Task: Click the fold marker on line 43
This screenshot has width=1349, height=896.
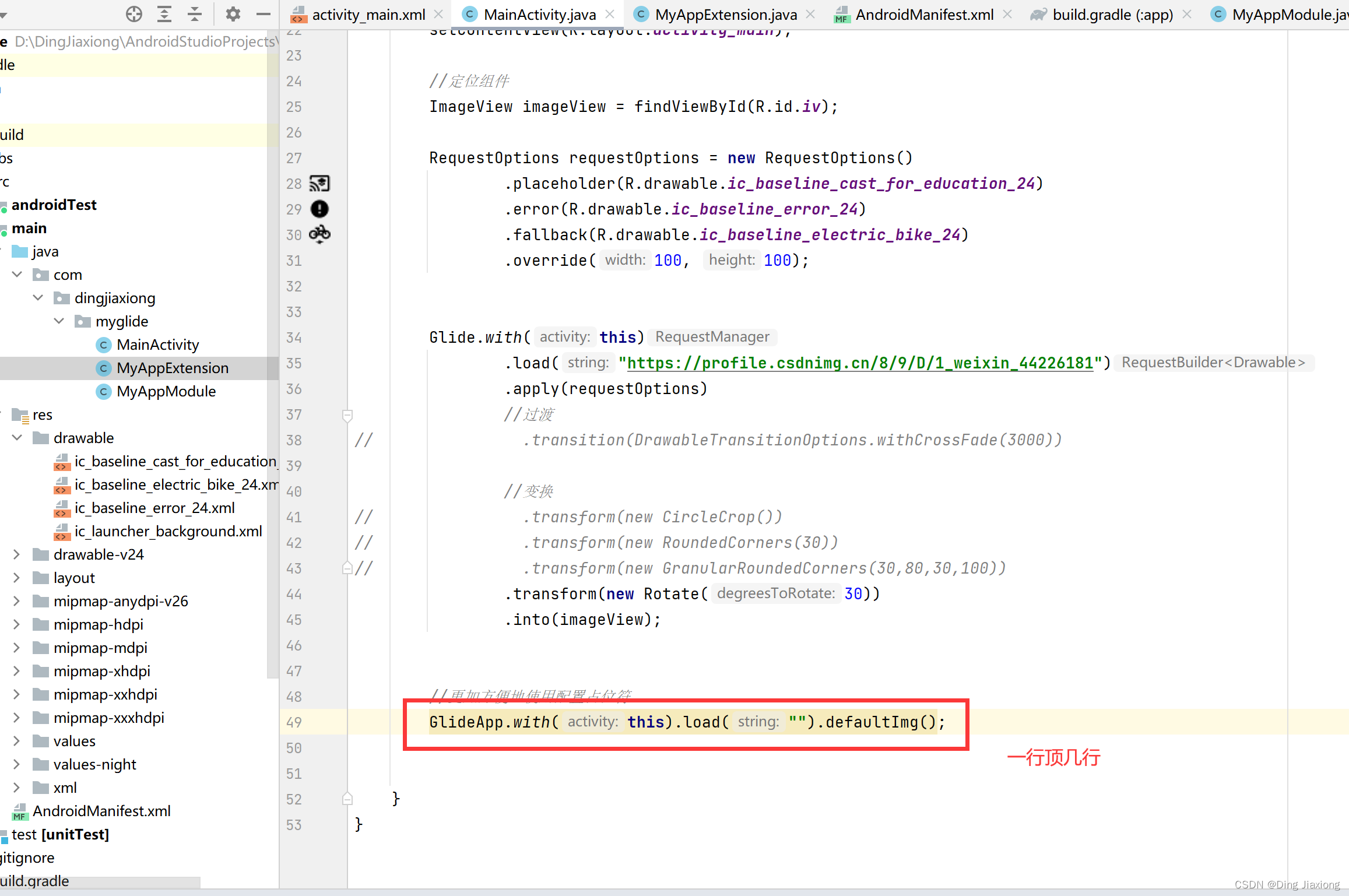Action: click(347, 568)
